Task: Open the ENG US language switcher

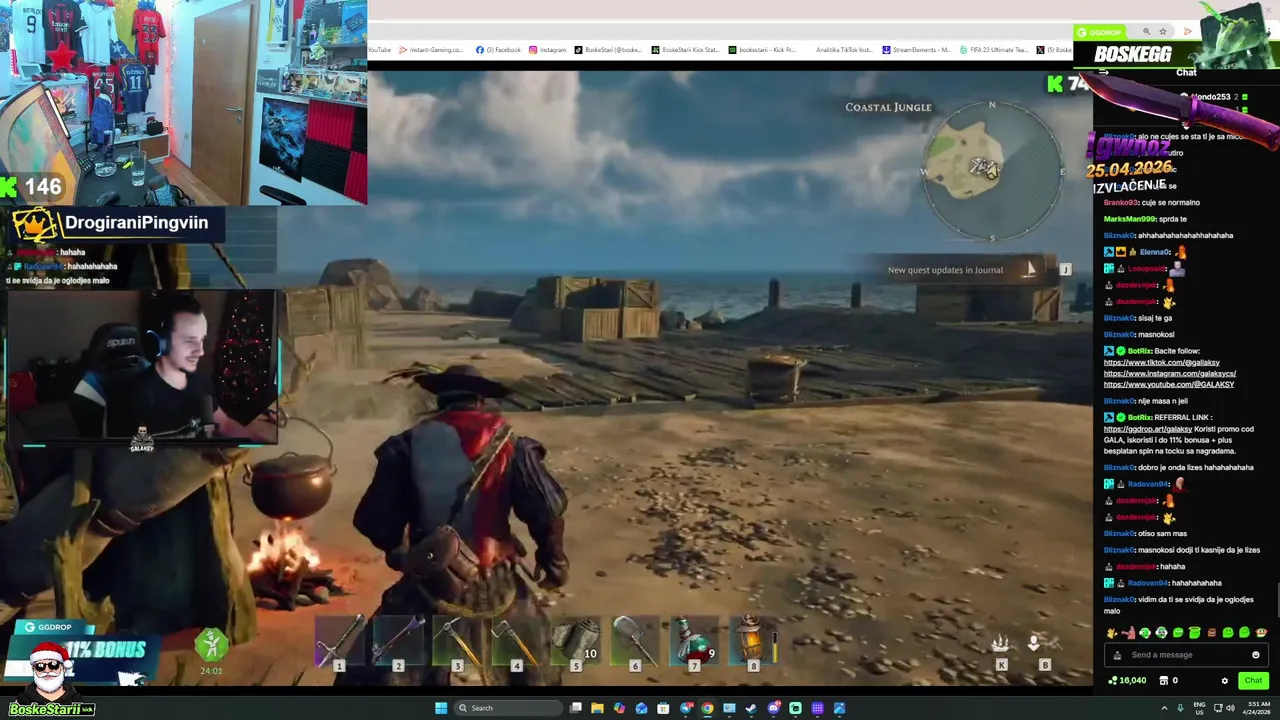Action: coord(1198,708)
